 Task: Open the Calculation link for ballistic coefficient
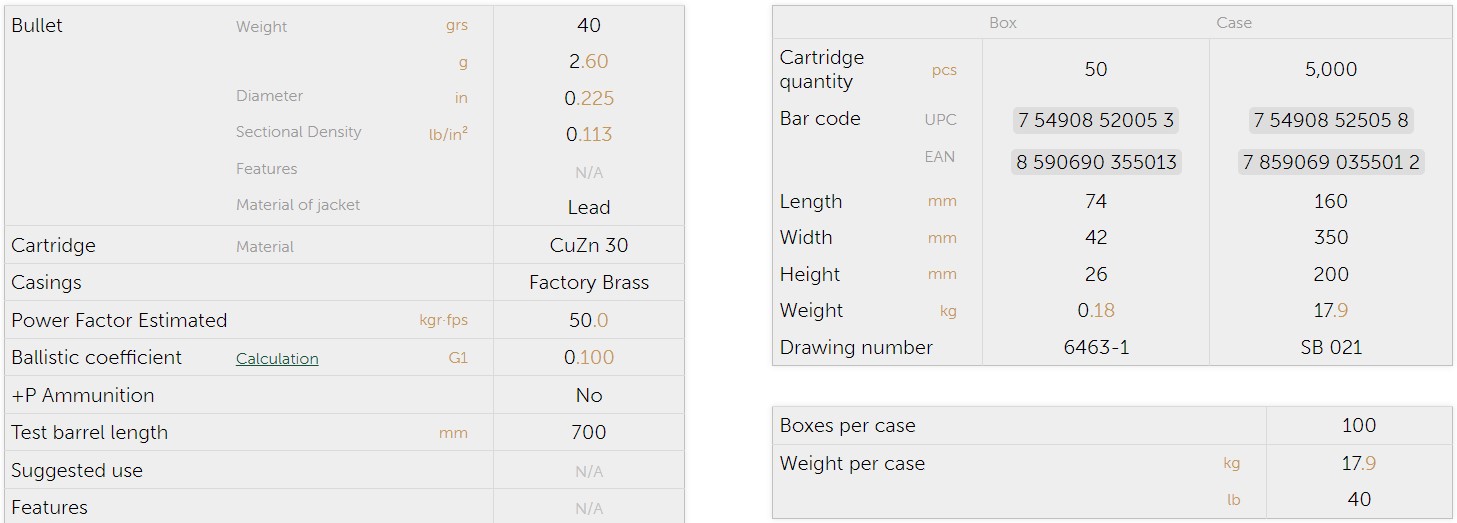[277, 359]
